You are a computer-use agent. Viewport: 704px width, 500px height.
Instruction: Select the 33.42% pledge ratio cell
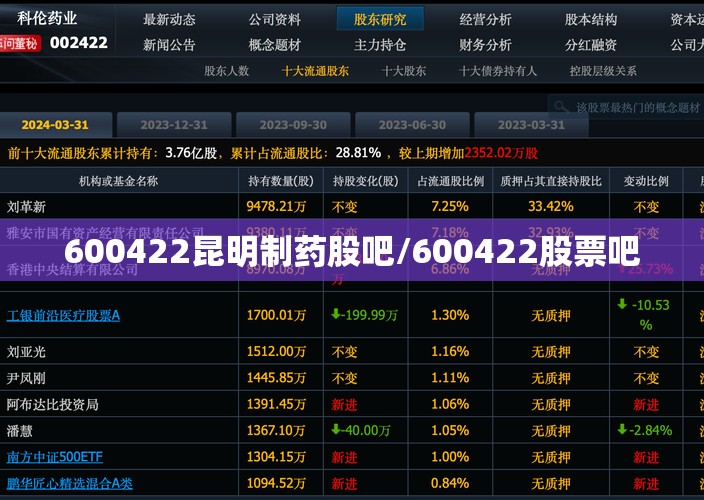coord(551,206)
